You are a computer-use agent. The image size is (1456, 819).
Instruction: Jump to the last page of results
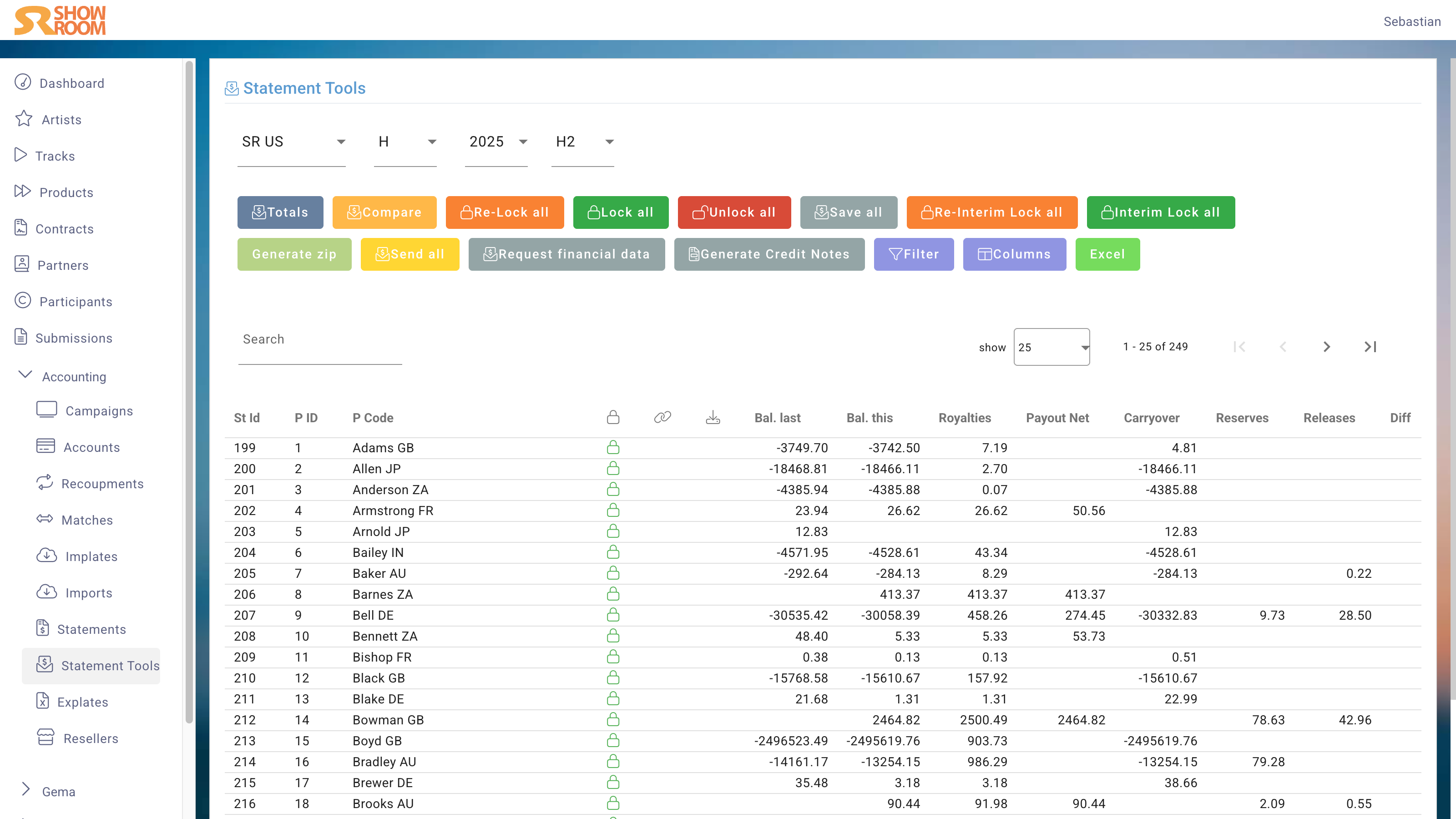click(x=1370, y=346)
